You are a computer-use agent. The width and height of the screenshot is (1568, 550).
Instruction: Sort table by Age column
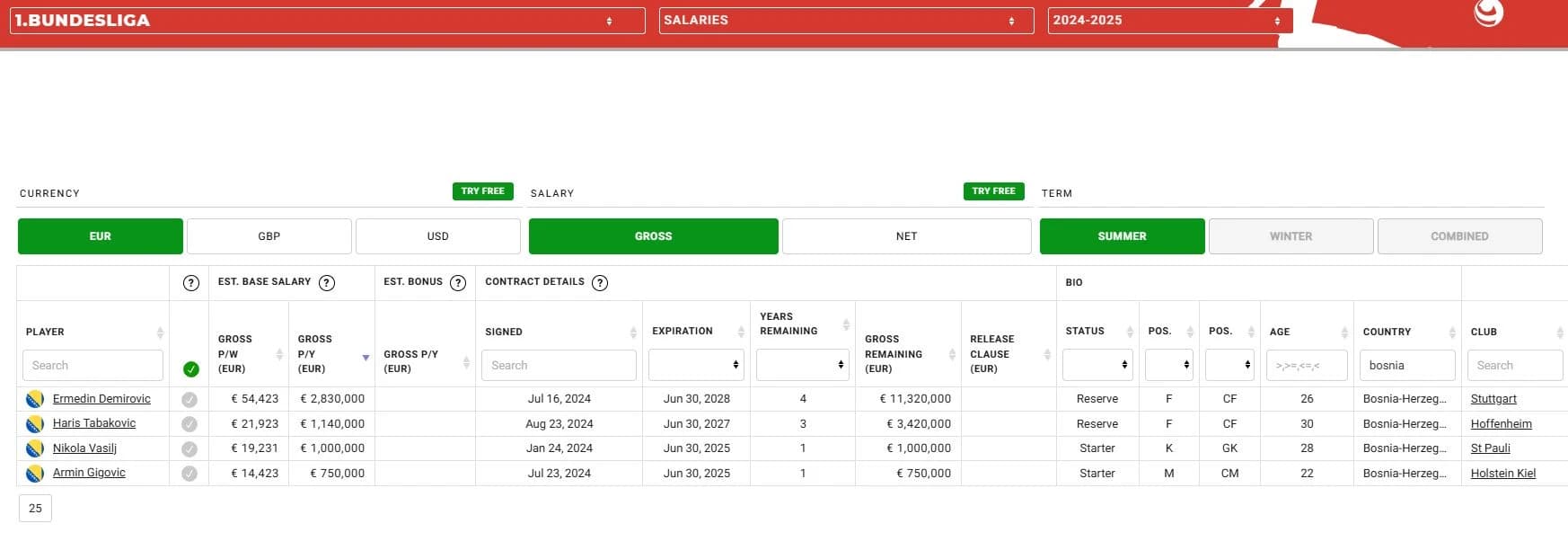pos(1344,333)
